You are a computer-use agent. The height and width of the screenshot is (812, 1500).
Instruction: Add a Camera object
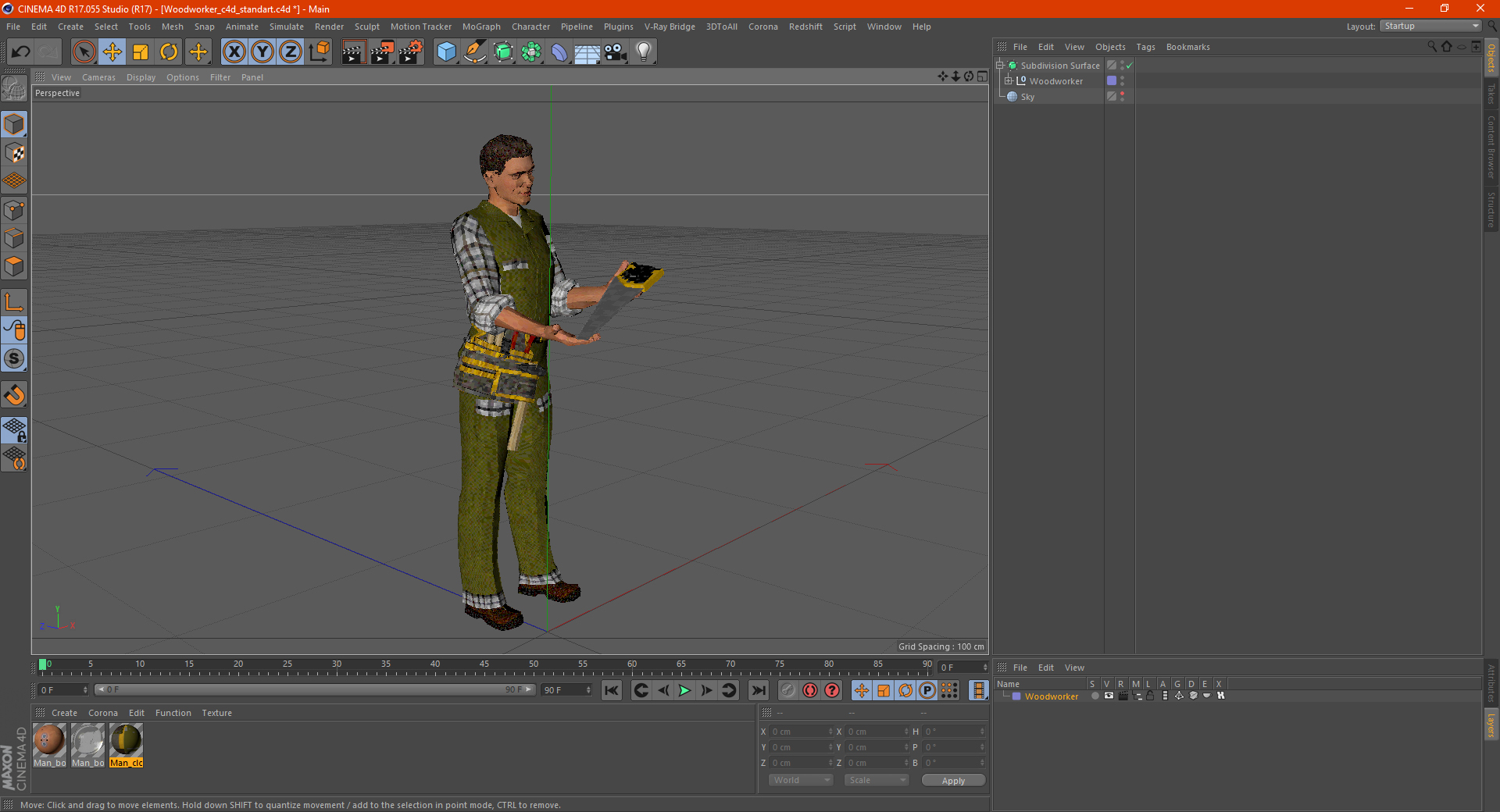click(616, 52)
